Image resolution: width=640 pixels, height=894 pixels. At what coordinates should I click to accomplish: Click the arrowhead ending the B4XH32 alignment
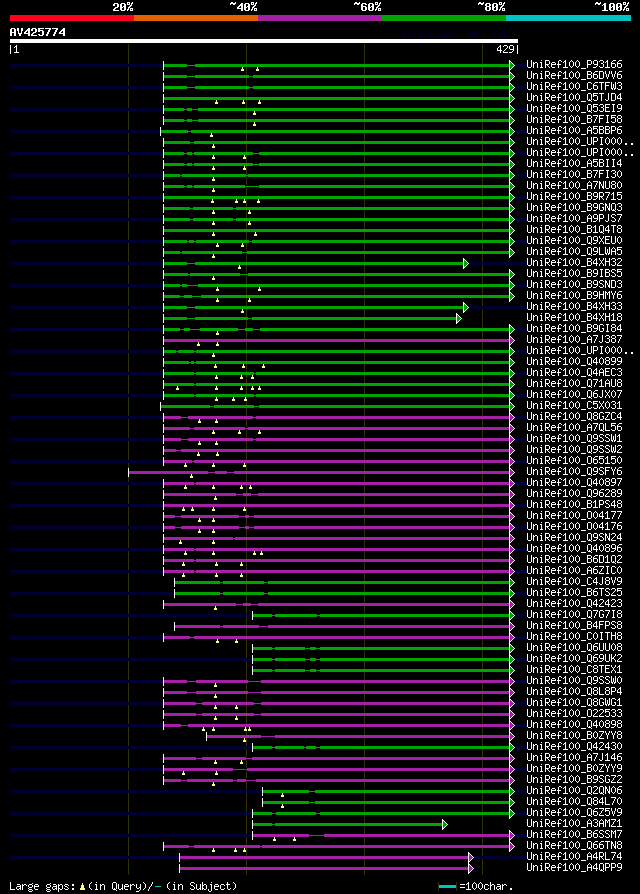tap(466, 263)
